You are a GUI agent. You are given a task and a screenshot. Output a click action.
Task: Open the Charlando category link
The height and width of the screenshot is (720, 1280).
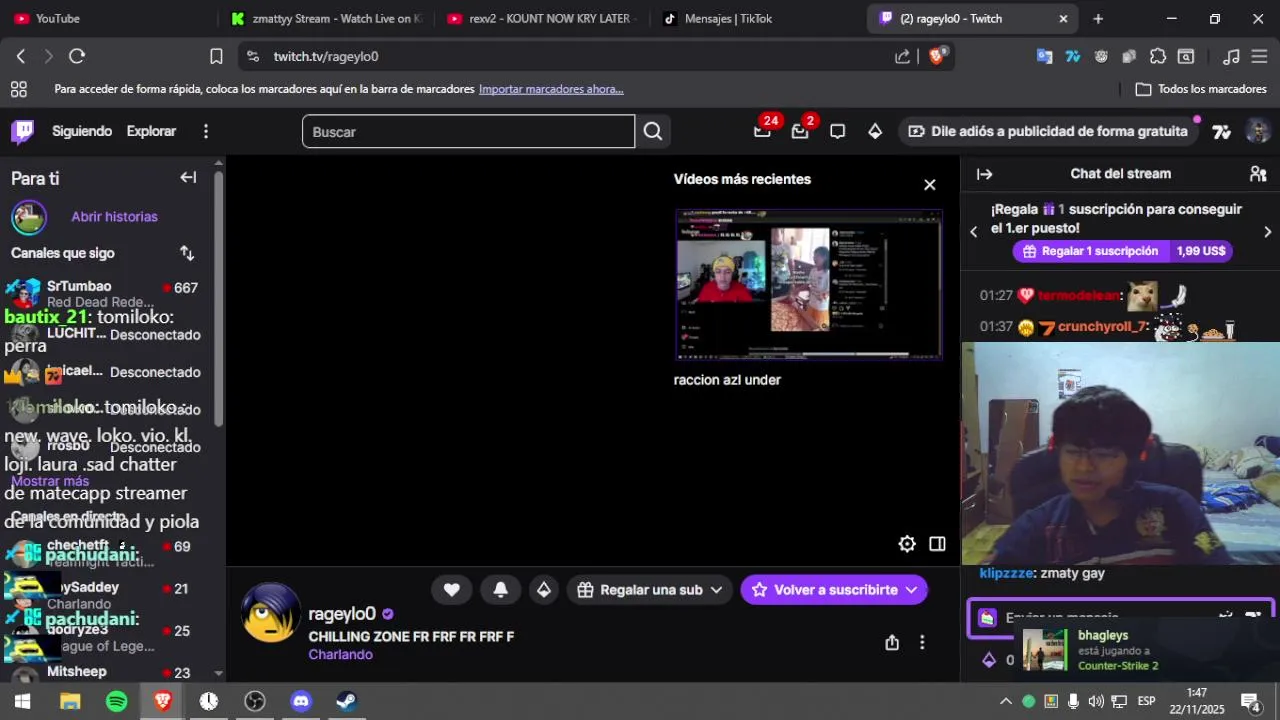[340, 654]
